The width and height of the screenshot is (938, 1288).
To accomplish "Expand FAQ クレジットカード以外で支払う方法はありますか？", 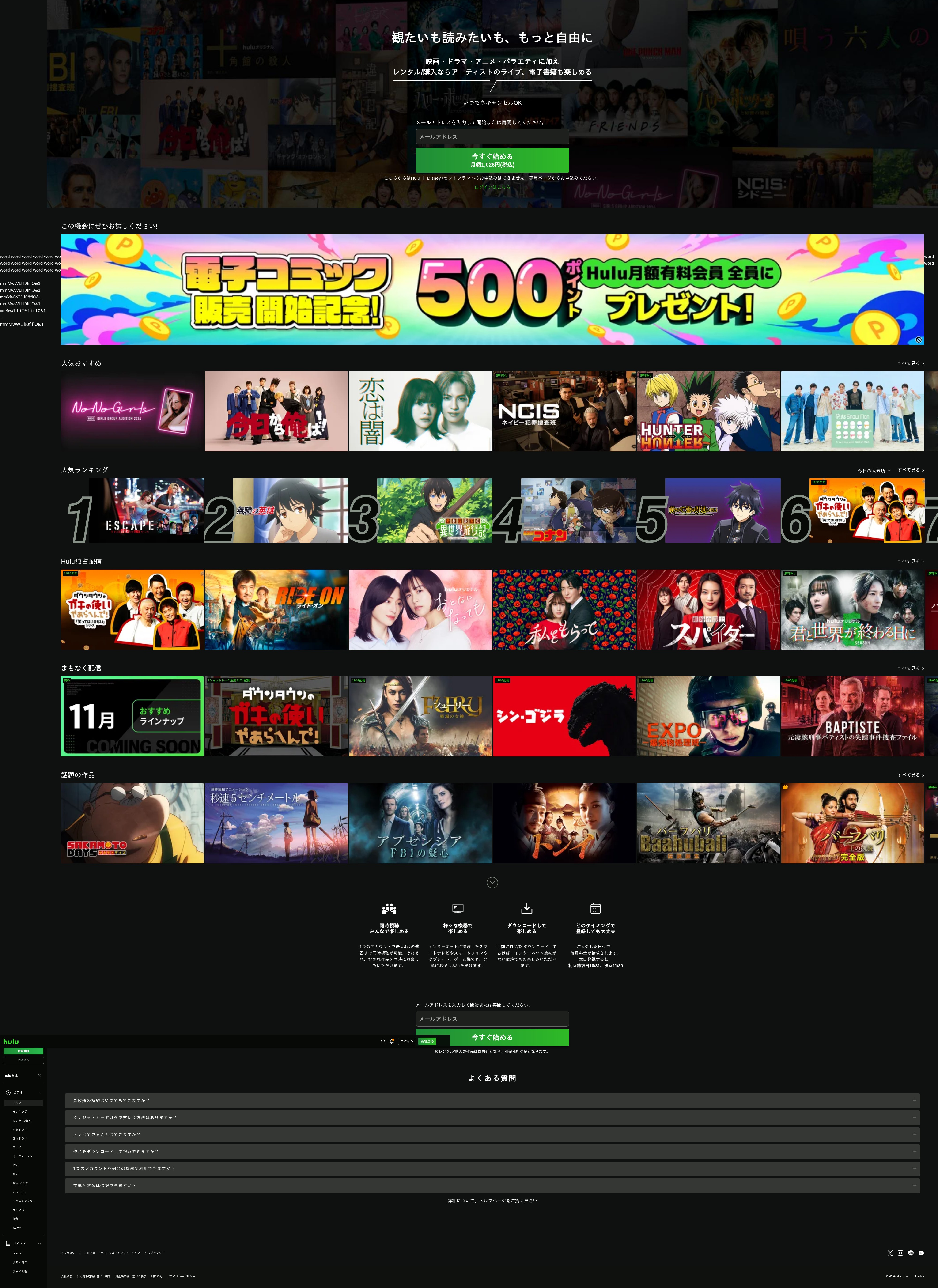I will point(492,1118).
